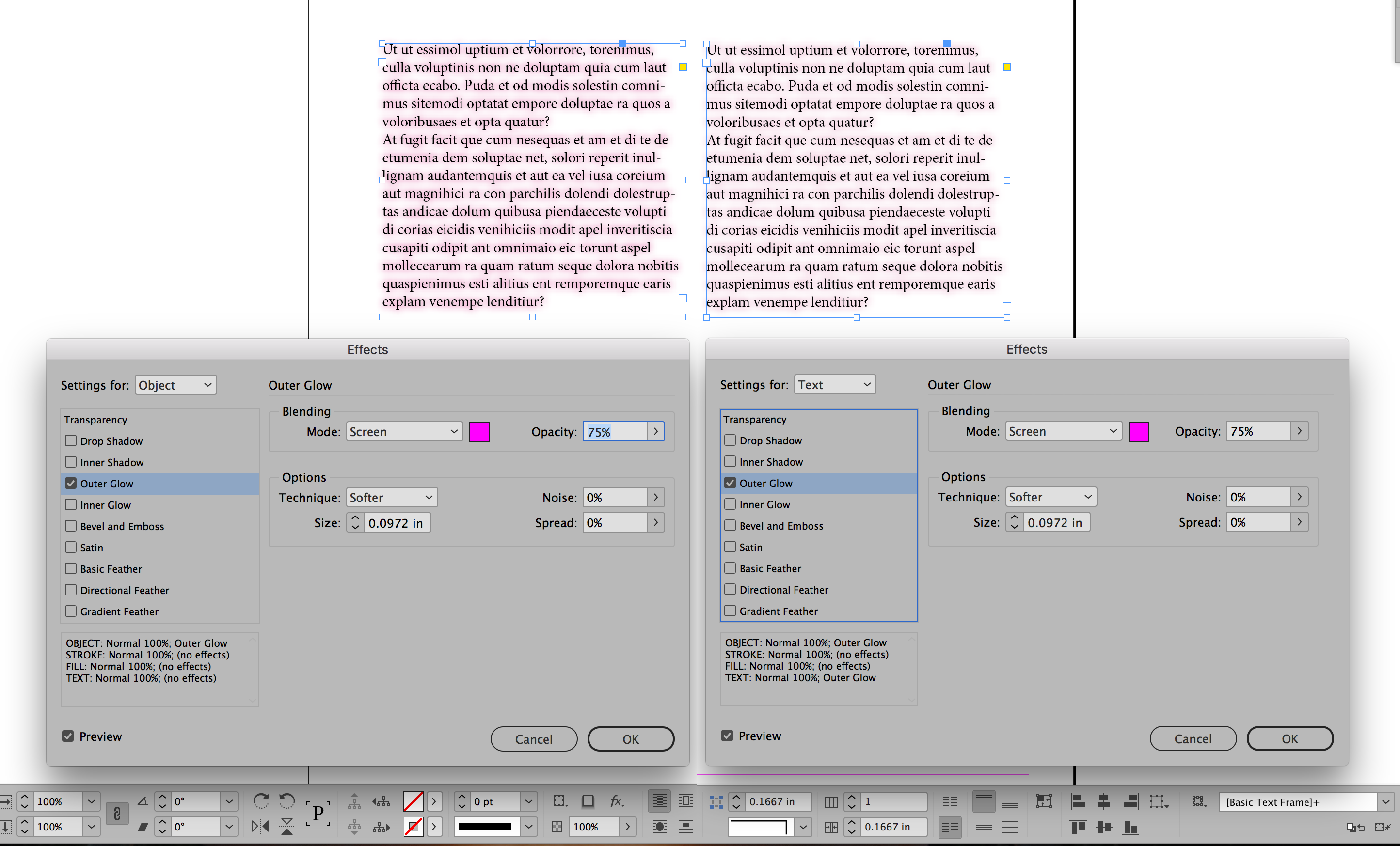Viewport: 1400px width, 846px height.
Task: Click Flip Horizontal icon in control bar
Action: [260, 827]
